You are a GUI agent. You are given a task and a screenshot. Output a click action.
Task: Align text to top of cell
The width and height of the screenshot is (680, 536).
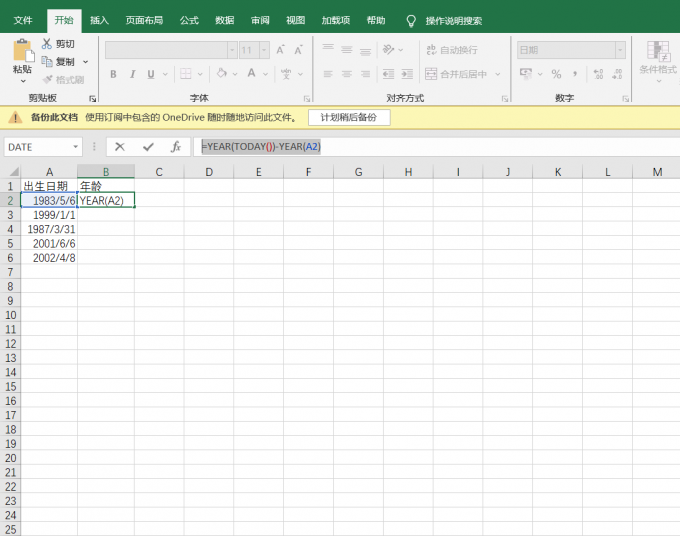[x=328, y=49]
